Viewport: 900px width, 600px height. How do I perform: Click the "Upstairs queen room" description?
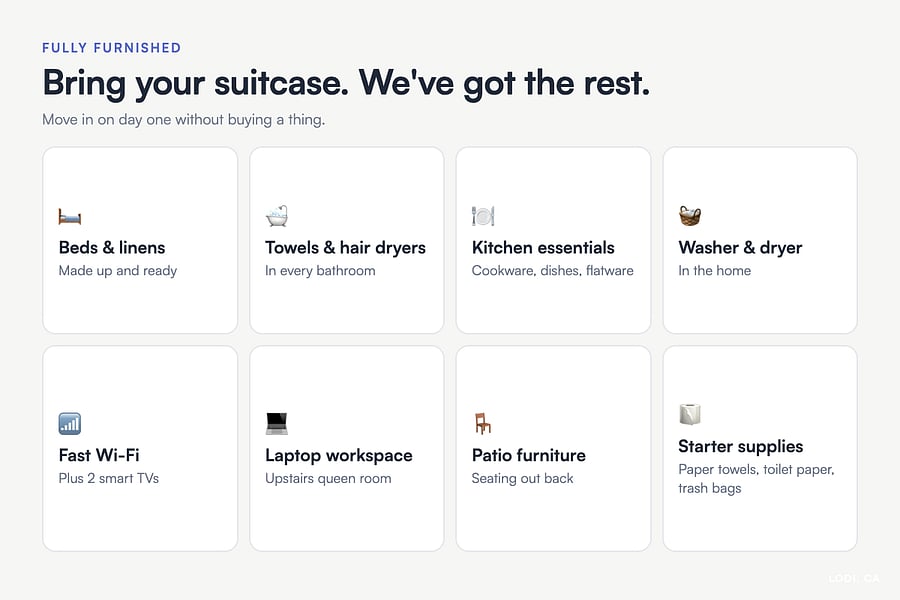328,478
